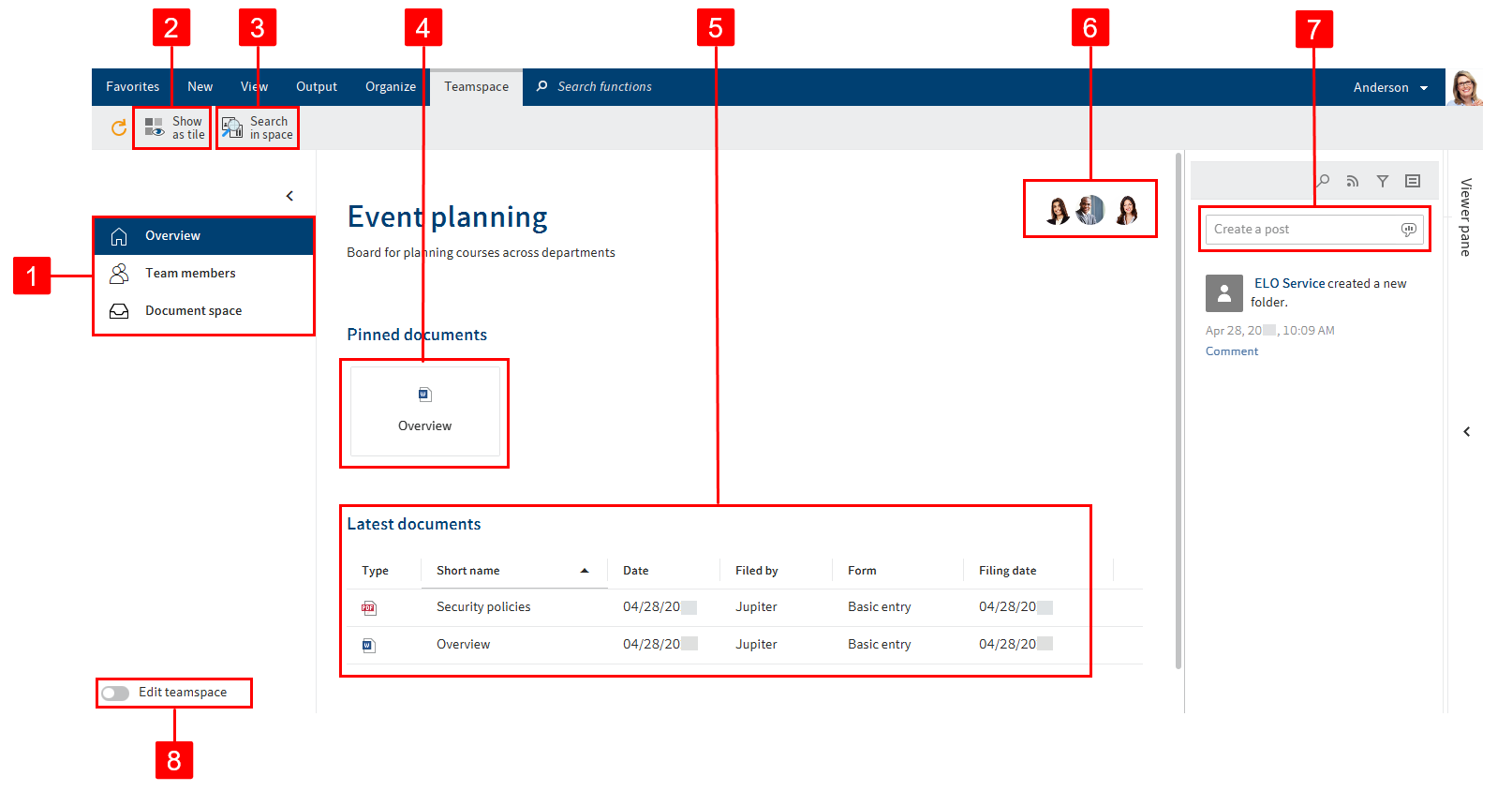Open the Anderson user dropdown
This screenshot has width=1512, height=791.
(1390, 88)
